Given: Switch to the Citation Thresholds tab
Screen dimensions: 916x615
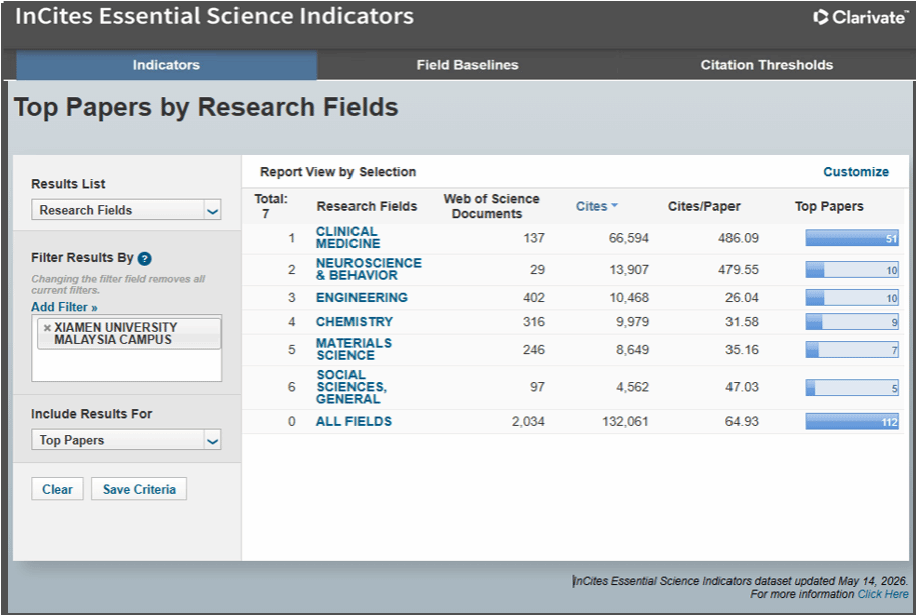Looking at the screenshot, I should pos(766,65).
